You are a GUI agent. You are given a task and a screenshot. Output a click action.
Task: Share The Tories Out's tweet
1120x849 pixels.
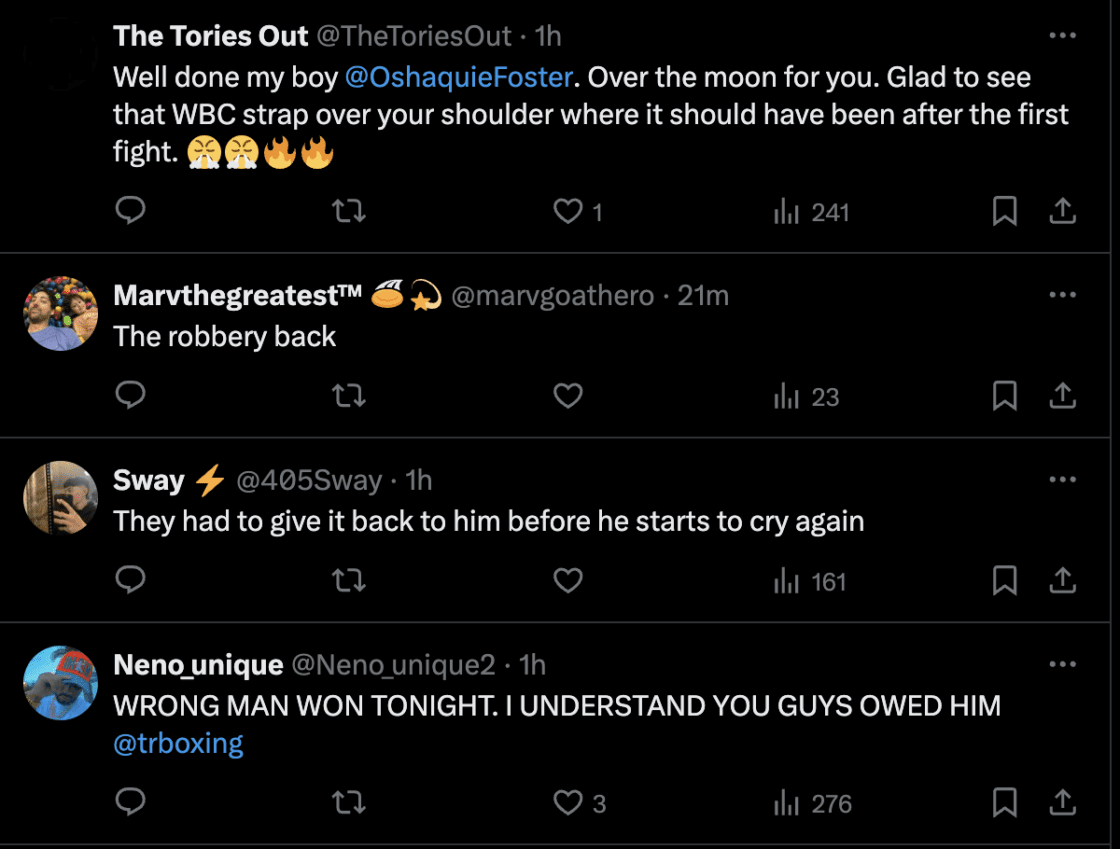click(1061, 211)
